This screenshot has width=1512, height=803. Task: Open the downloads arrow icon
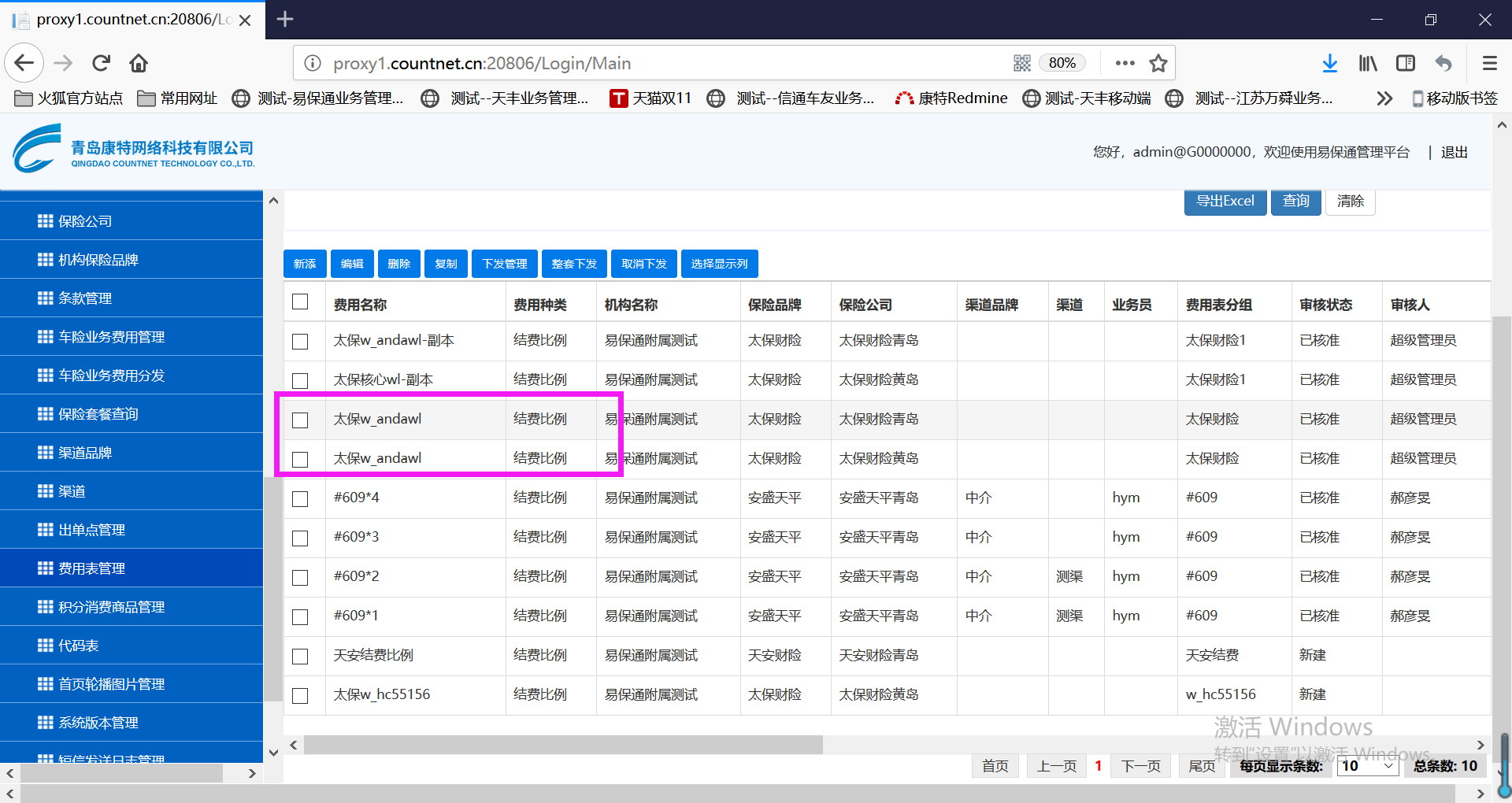click(1329, 63)
